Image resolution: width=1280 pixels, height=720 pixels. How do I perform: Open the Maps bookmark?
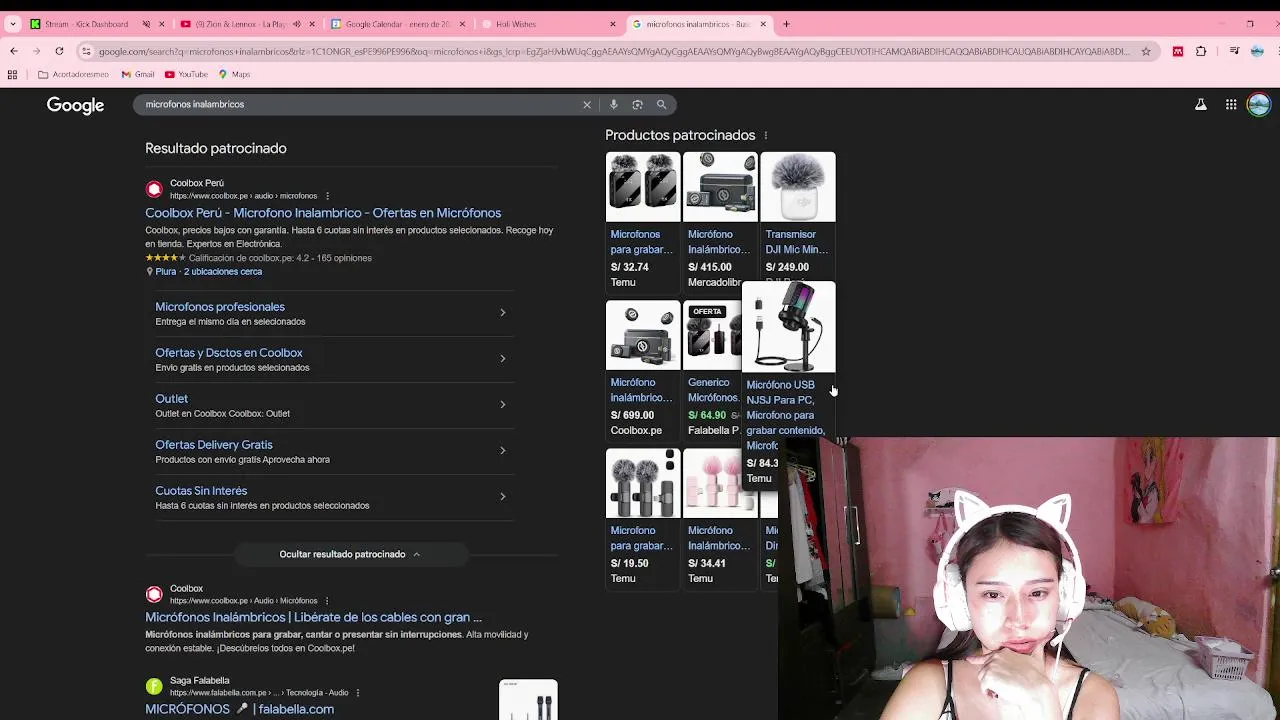[x=234, y=74]
